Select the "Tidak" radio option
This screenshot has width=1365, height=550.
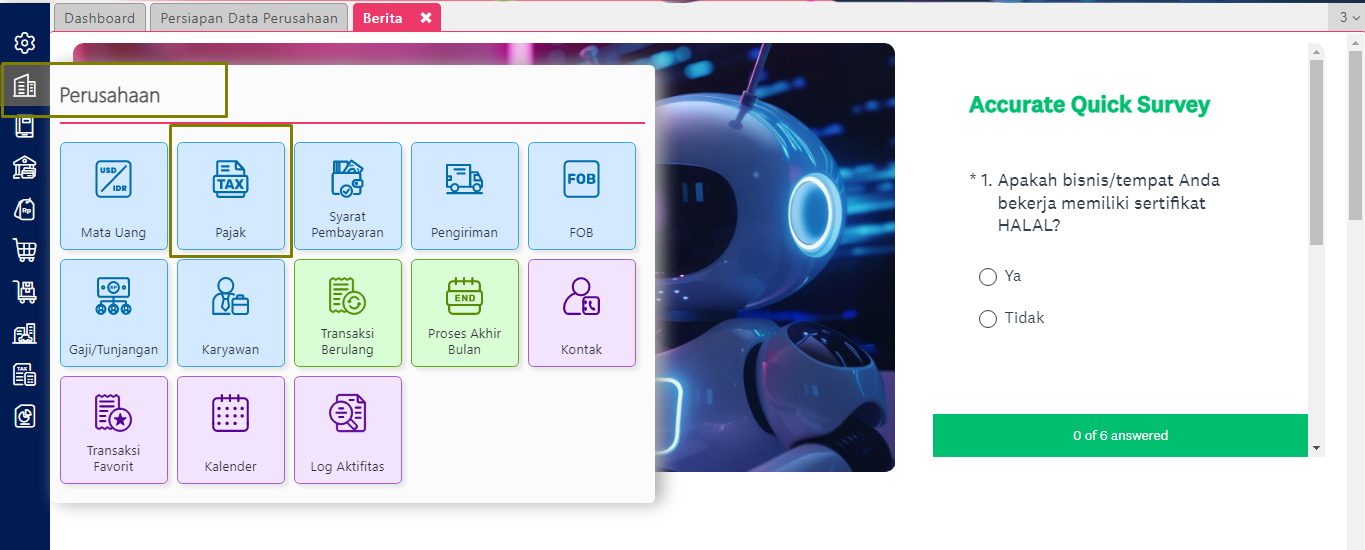click(x=988, y=319)
